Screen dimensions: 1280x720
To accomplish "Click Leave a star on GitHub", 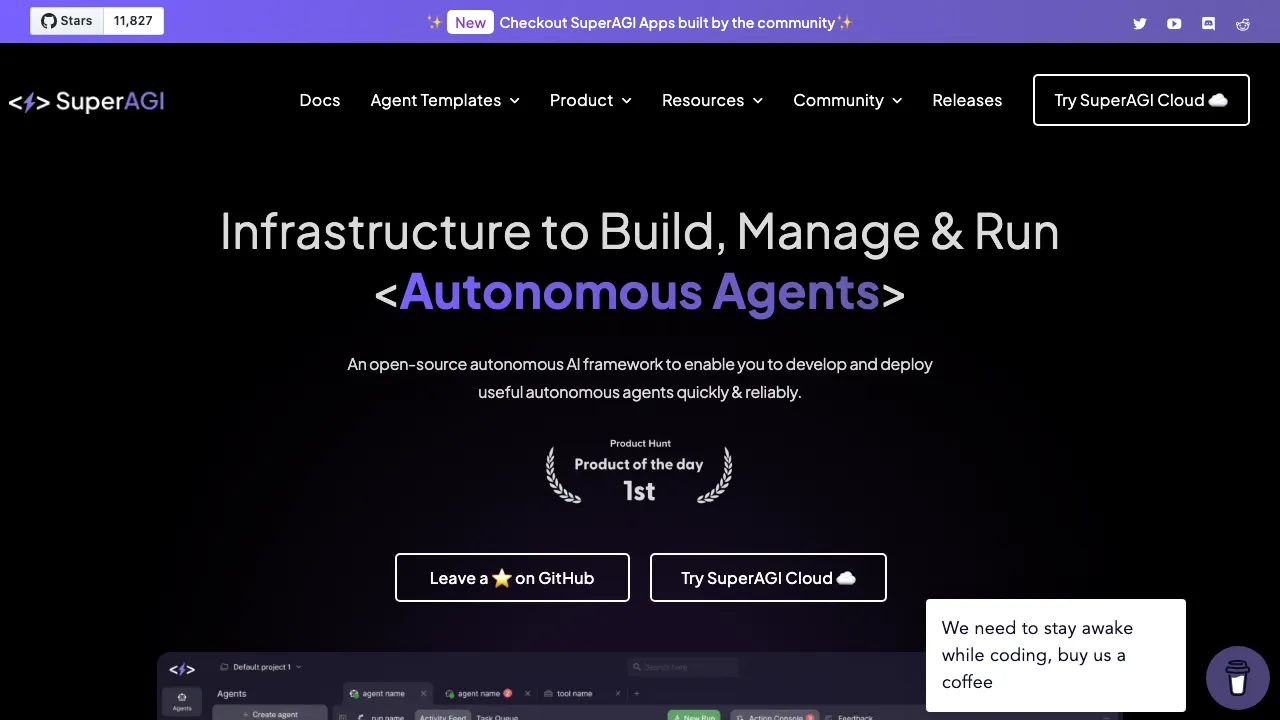I will click(x=512, y=578).
